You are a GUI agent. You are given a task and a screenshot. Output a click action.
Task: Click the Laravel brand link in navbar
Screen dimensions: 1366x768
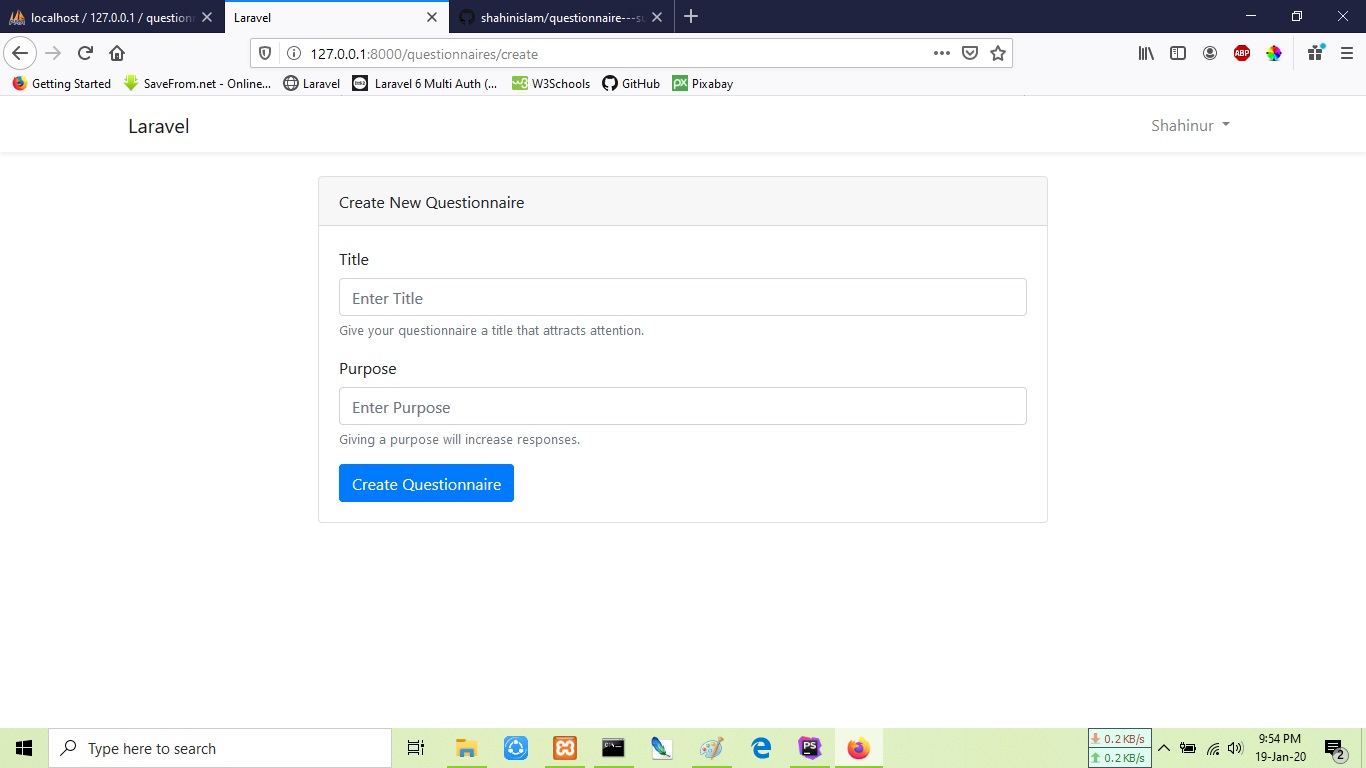(x=158, y=125)
